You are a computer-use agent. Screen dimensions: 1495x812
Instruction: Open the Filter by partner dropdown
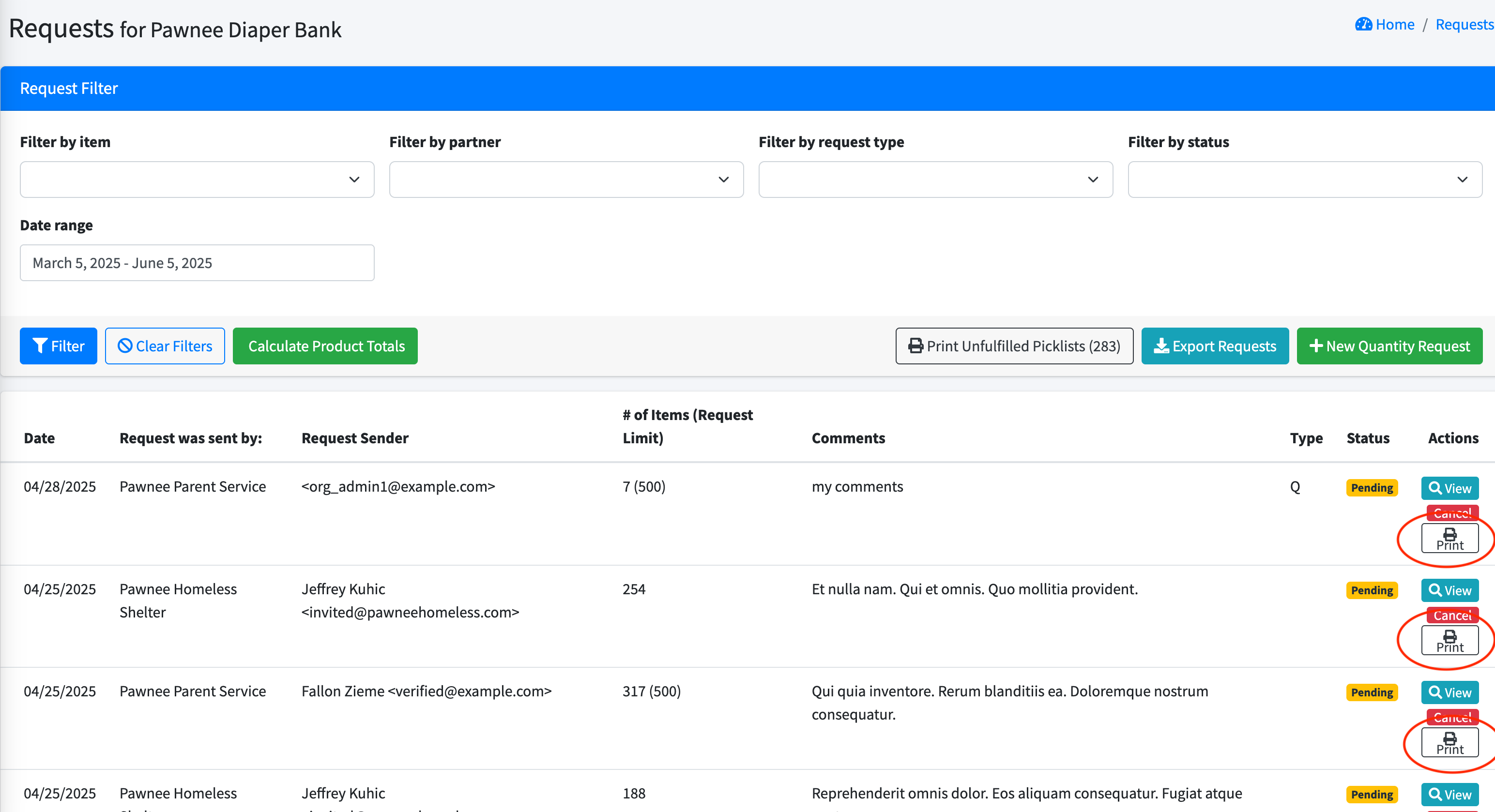pos(566,179)
